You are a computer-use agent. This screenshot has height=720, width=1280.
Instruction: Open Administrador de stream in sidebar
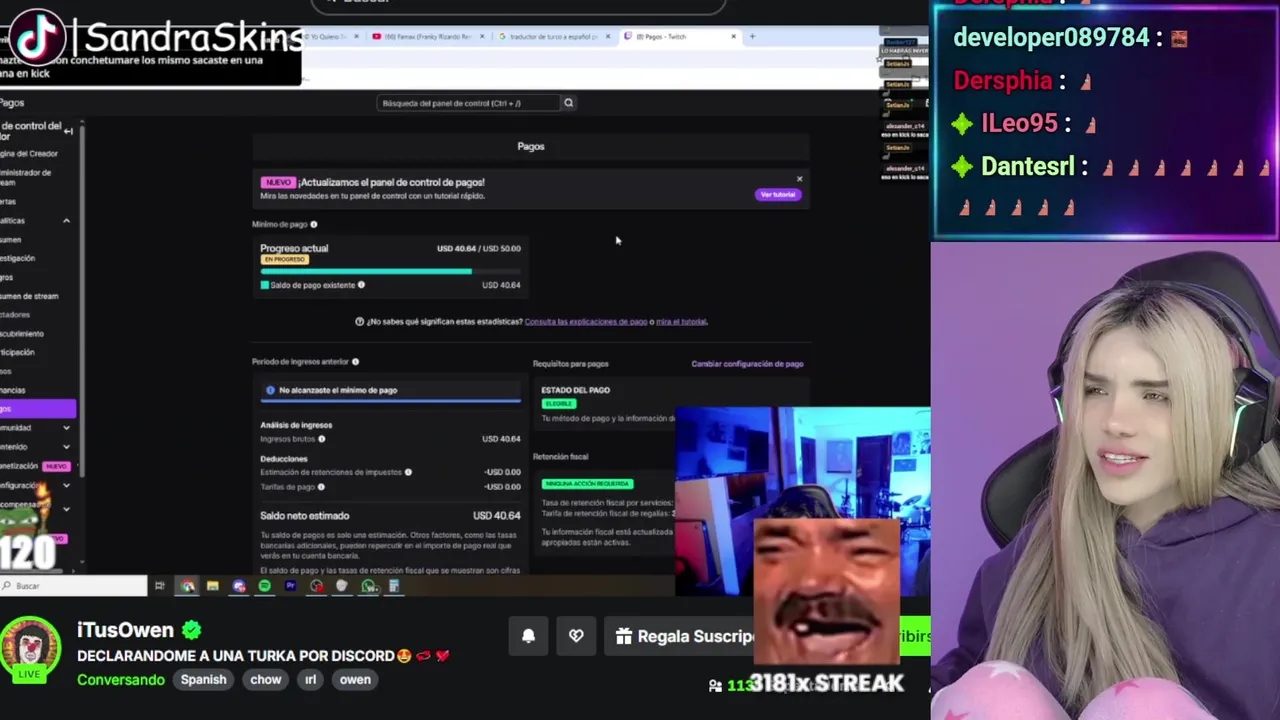(x=27, y=177)
